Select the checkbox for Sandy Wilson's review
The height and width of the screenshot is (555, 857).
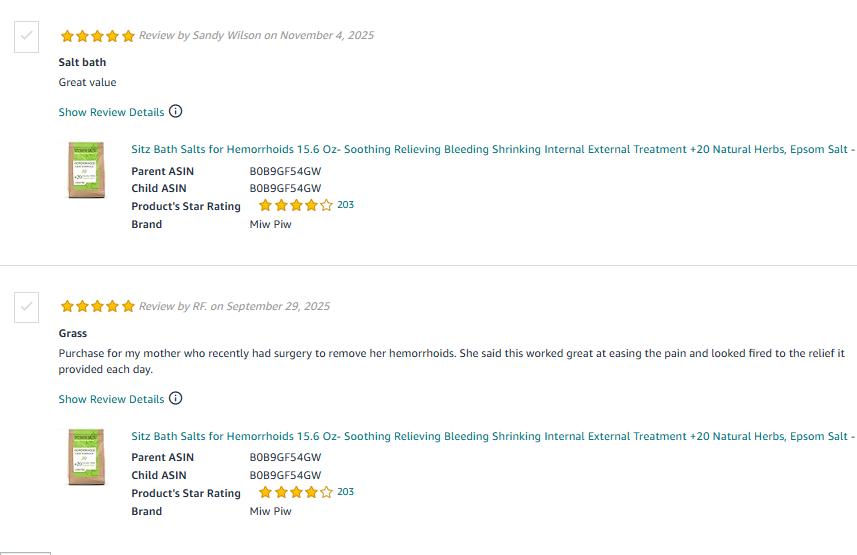(x=27, y=36)
